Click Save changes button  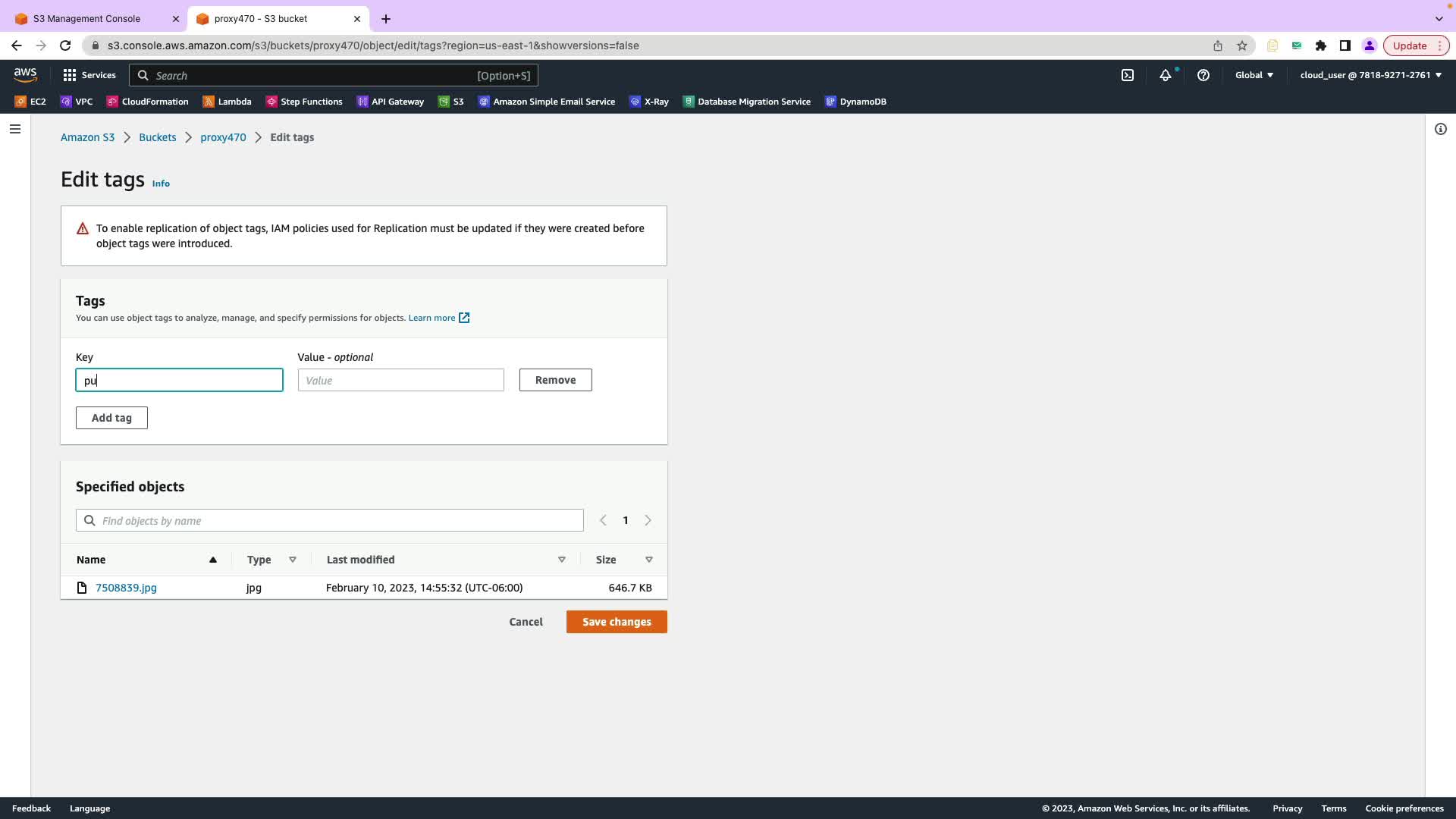pyautogui.click(x=617, y=622)
